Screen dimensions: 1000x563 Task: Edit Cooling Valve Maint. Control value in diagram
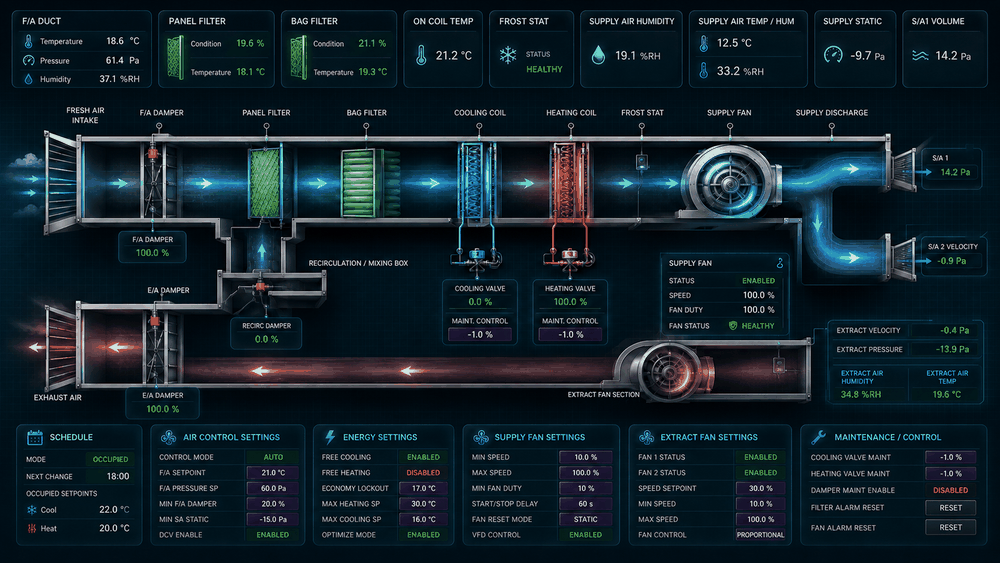(x=480, y=335)
